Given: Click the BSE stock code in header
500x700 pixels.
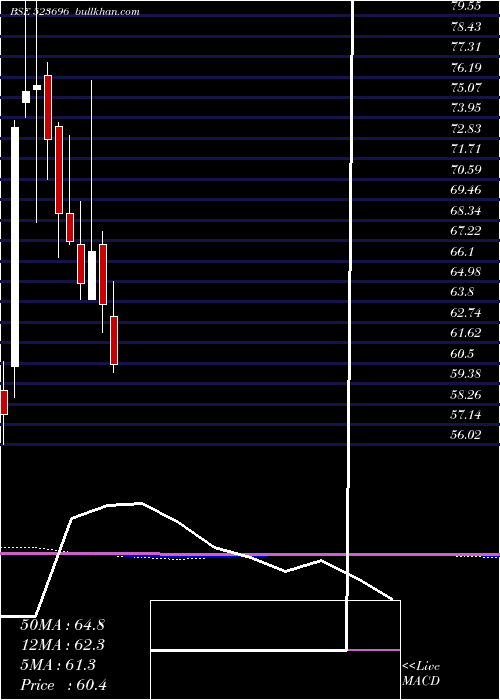Looking at the screenshot, I should pos(40,12).
